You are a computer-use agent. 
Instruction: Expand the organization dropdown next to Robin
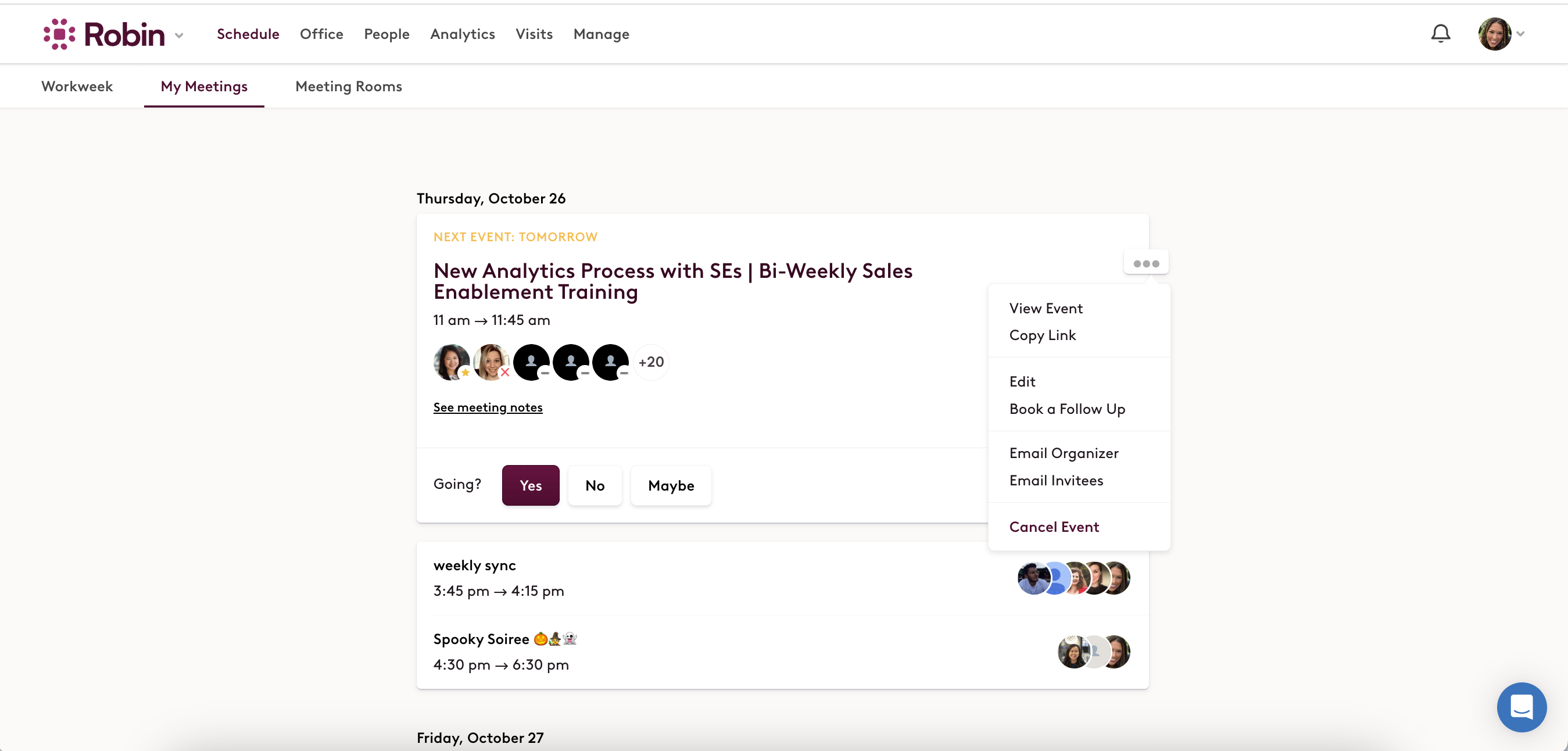179,35
